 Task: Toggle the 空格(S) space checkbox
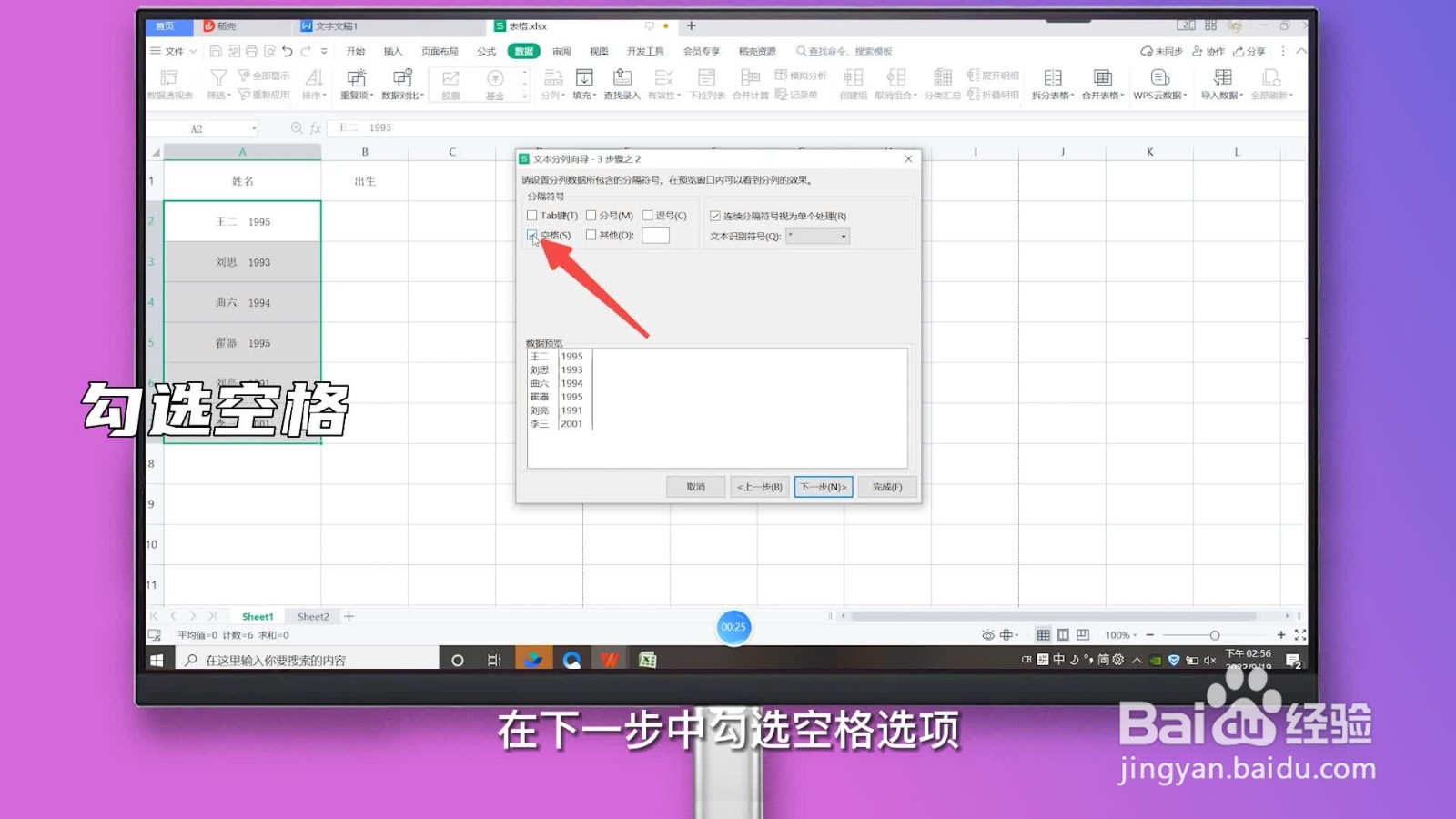(x=531, y=235)
